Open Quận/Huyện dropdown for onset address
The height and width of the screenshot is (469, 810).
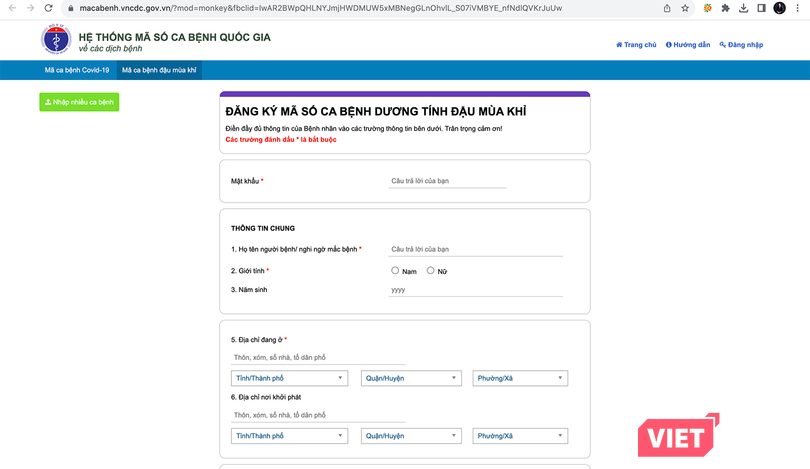pyautogui.click(x=411, y=436)
